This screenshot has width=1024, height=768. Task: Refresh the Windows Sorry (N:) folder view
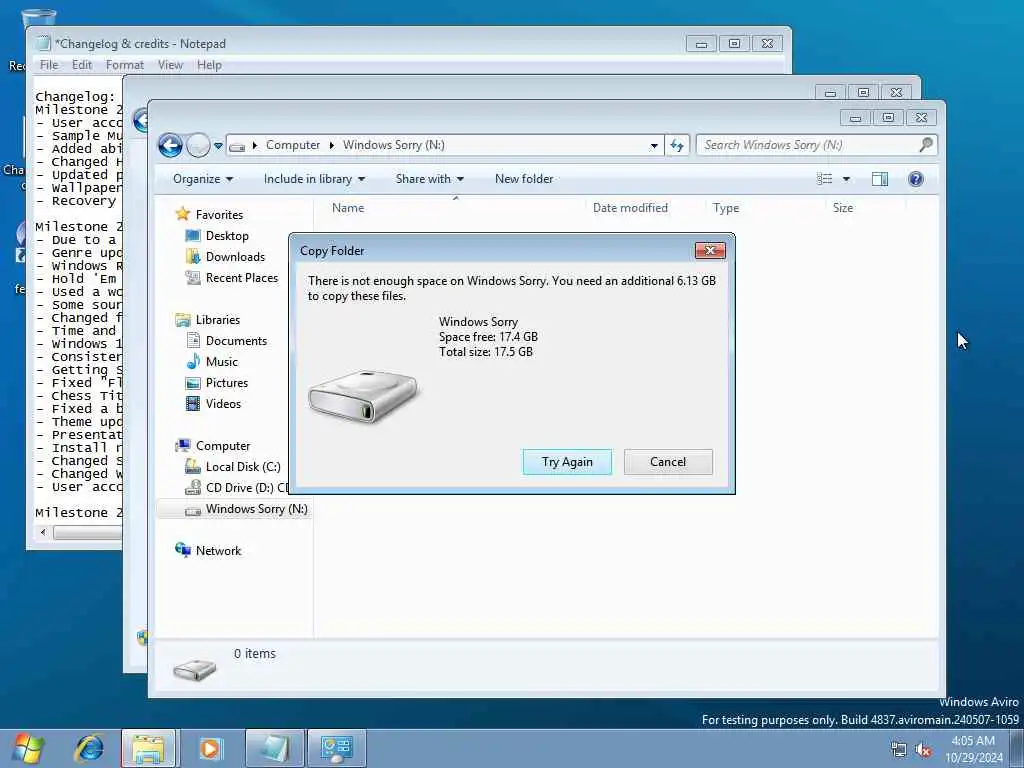677,146
